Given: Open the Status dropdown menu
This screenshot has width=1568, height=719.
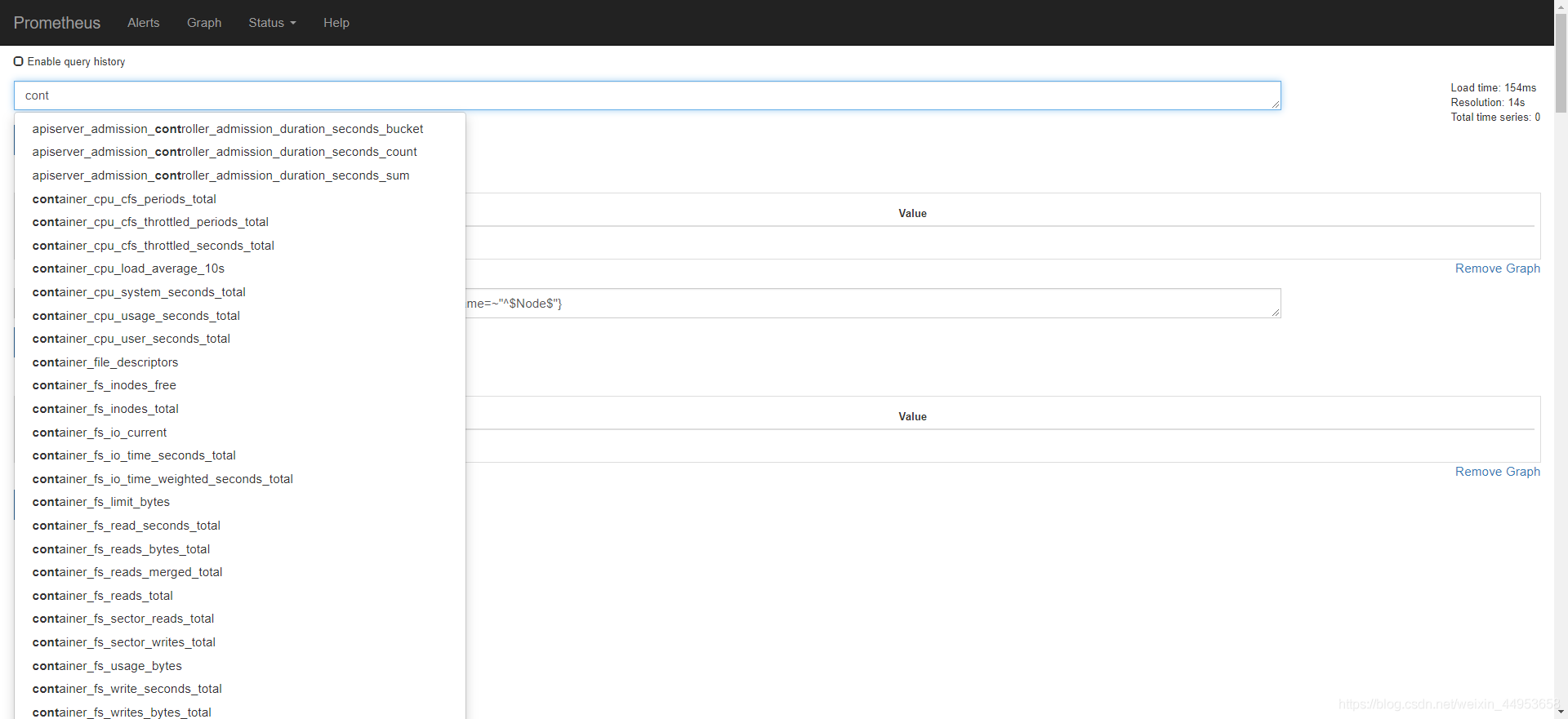Looking at the screenshot, I should point(272,23).
